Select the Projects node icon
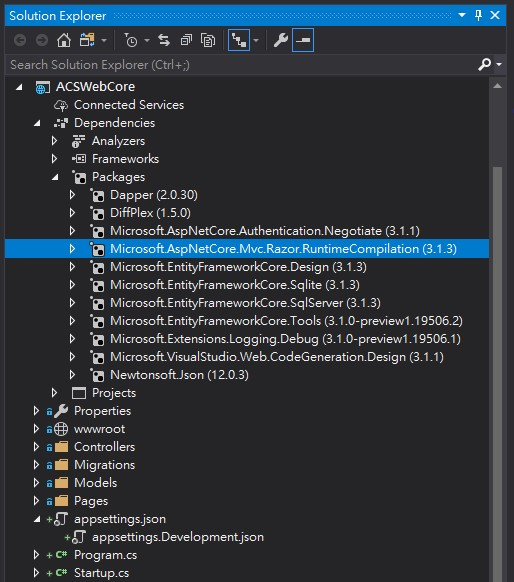The height and width of the screenshot is (582, 514). (x=79, y=393)
